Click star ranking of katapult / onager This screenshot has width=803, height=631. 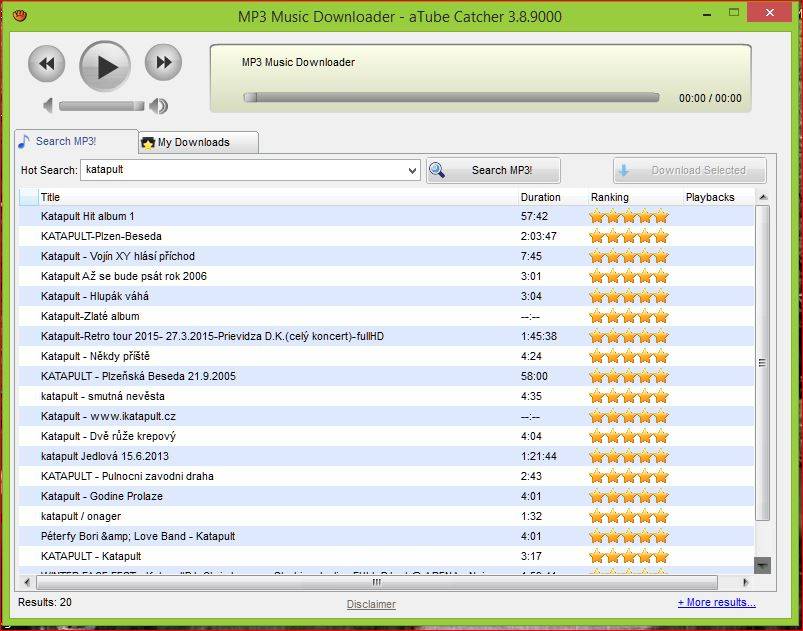(x=629, y=516)
